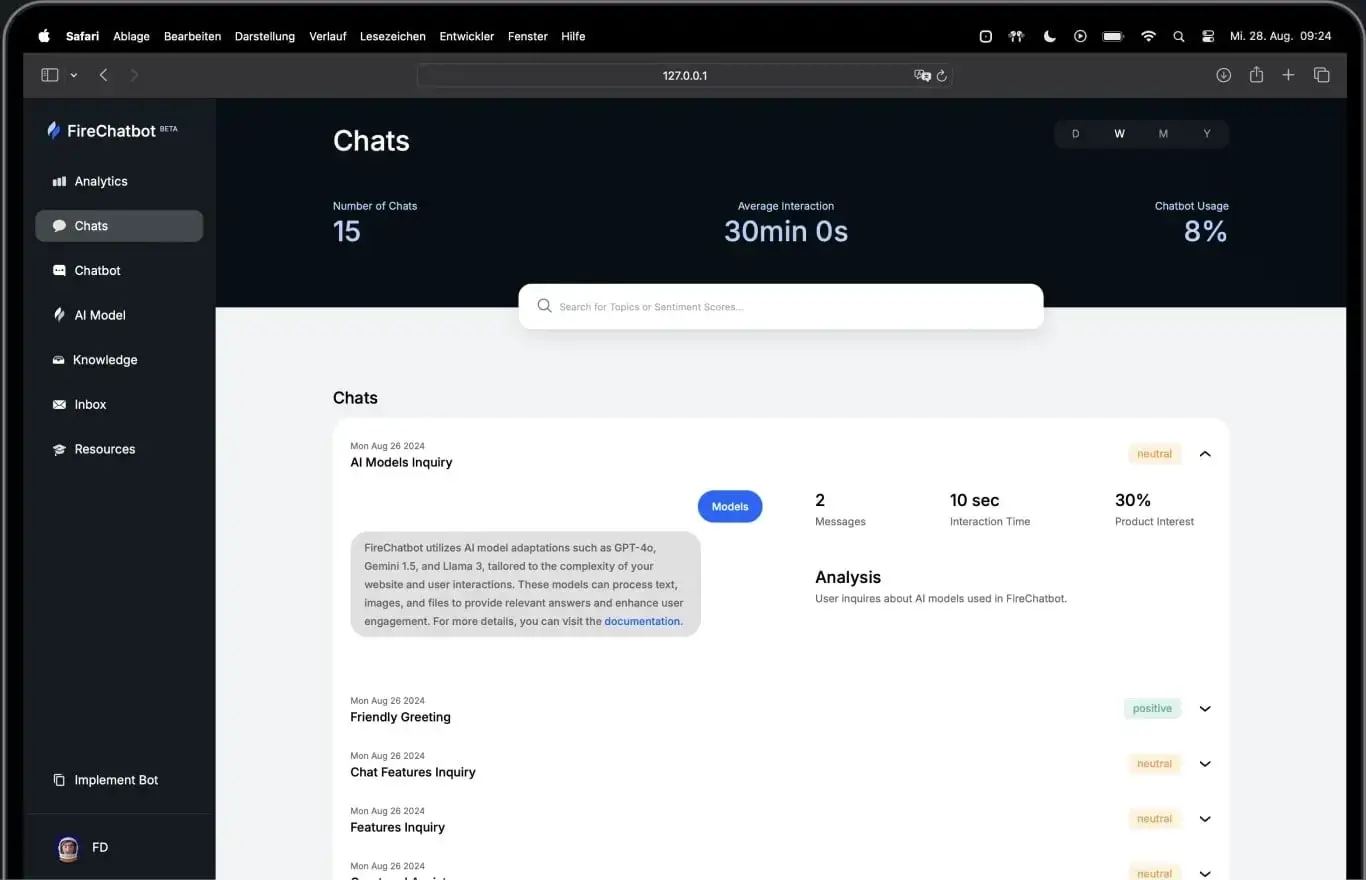Click the positive tag on Friendly Greeting
Viewport: 1366px width, 880px height.
[1152, 709]
